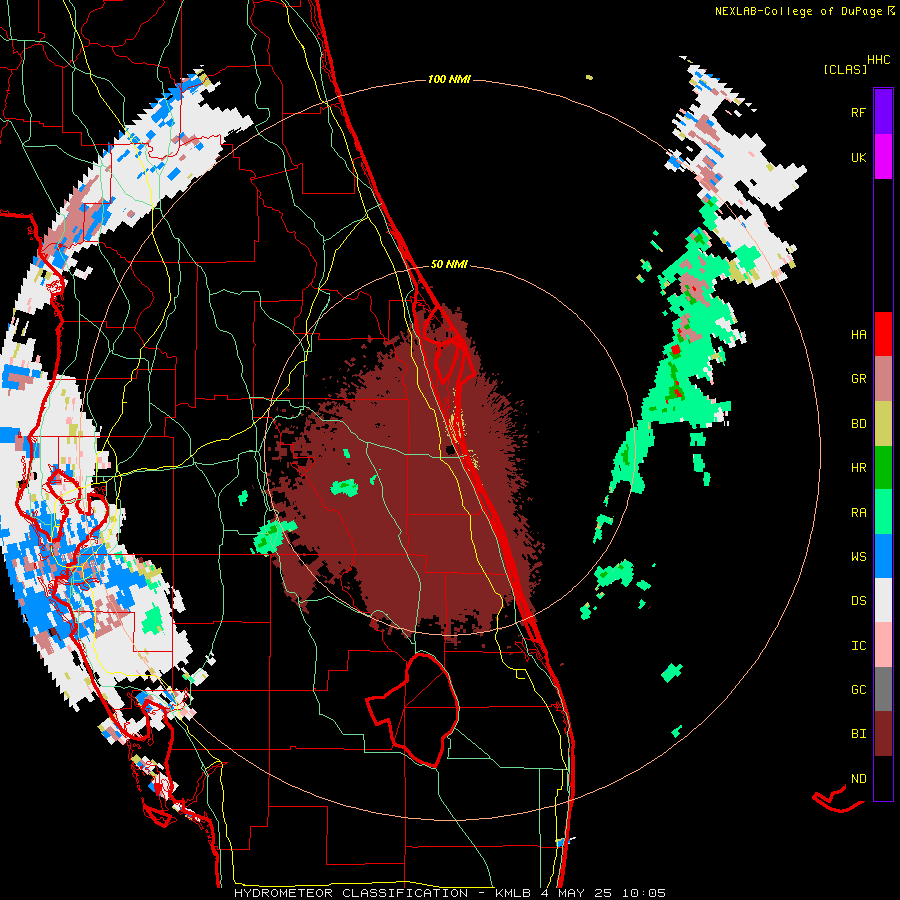Click the gray GC legend swatch
This screenshot has width=900, height=900.
click(883, 689)
